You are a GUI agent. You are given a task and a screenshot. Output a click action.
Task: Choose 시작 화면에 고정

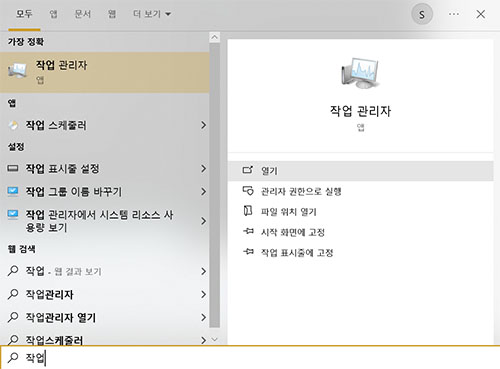[x=360, y=232]
